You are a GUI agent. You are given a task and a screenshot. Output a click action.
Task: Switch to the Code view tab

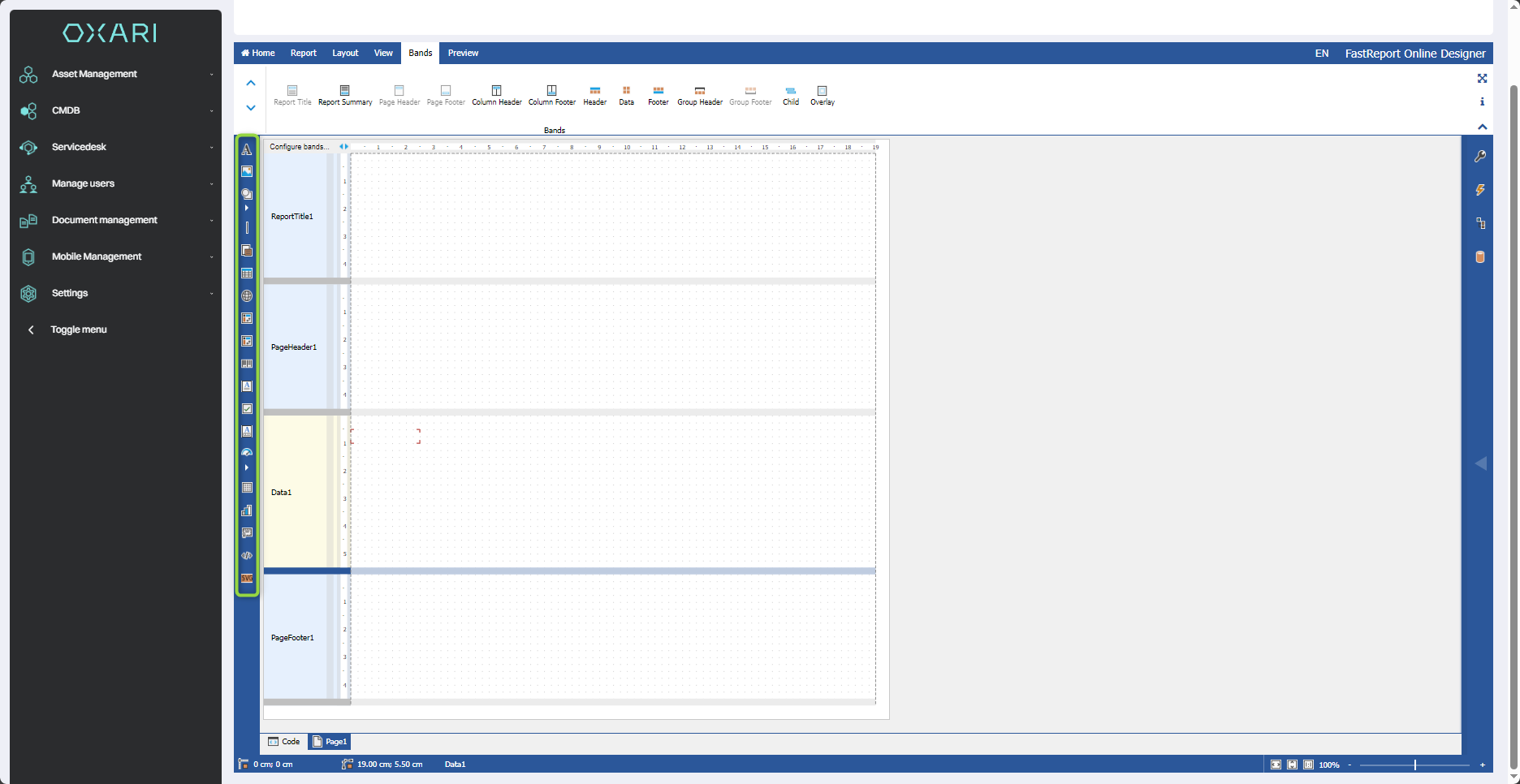[284, 742]
